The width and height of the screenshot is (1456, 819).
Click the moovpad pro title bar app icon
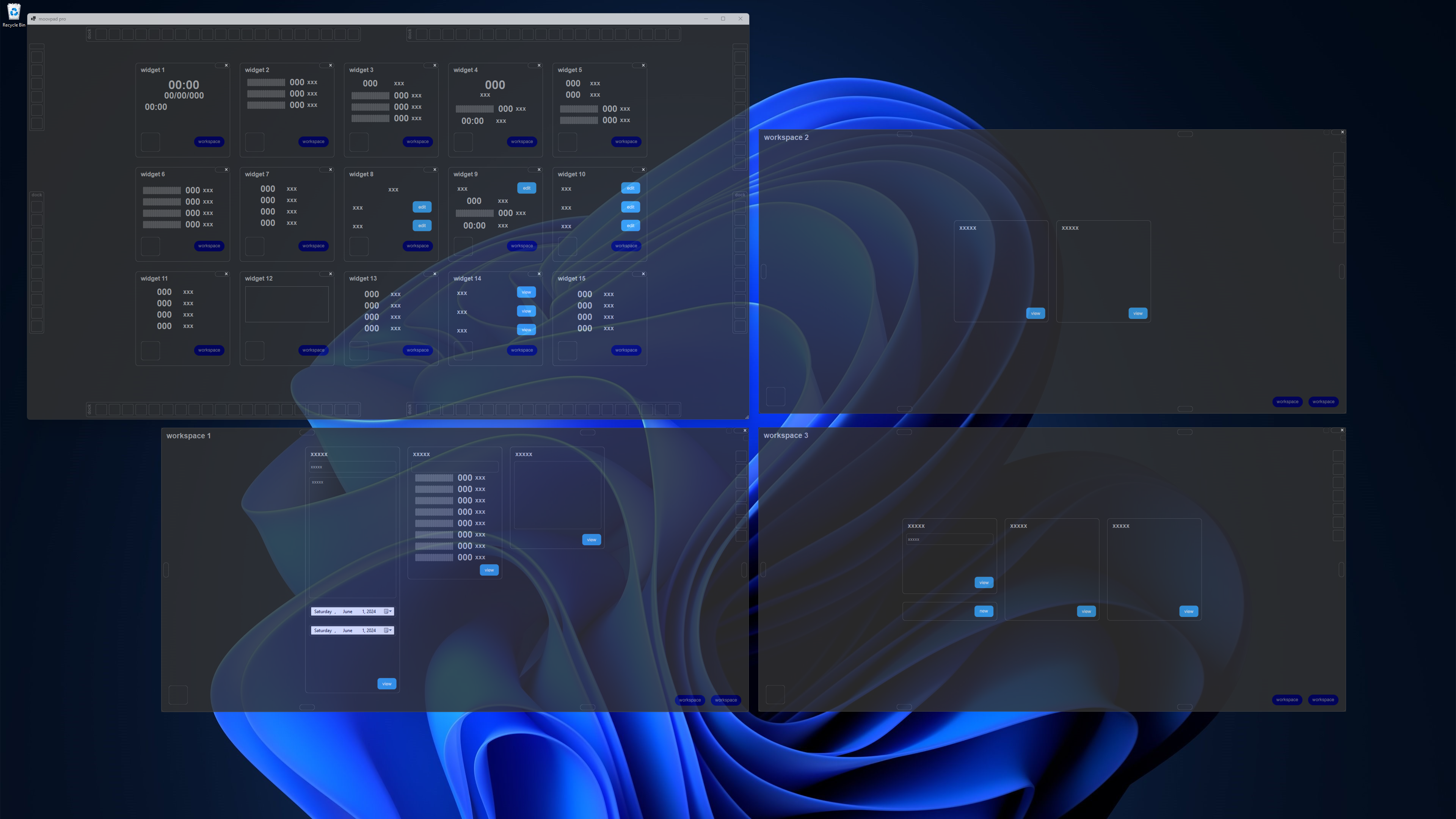[34, 19]
